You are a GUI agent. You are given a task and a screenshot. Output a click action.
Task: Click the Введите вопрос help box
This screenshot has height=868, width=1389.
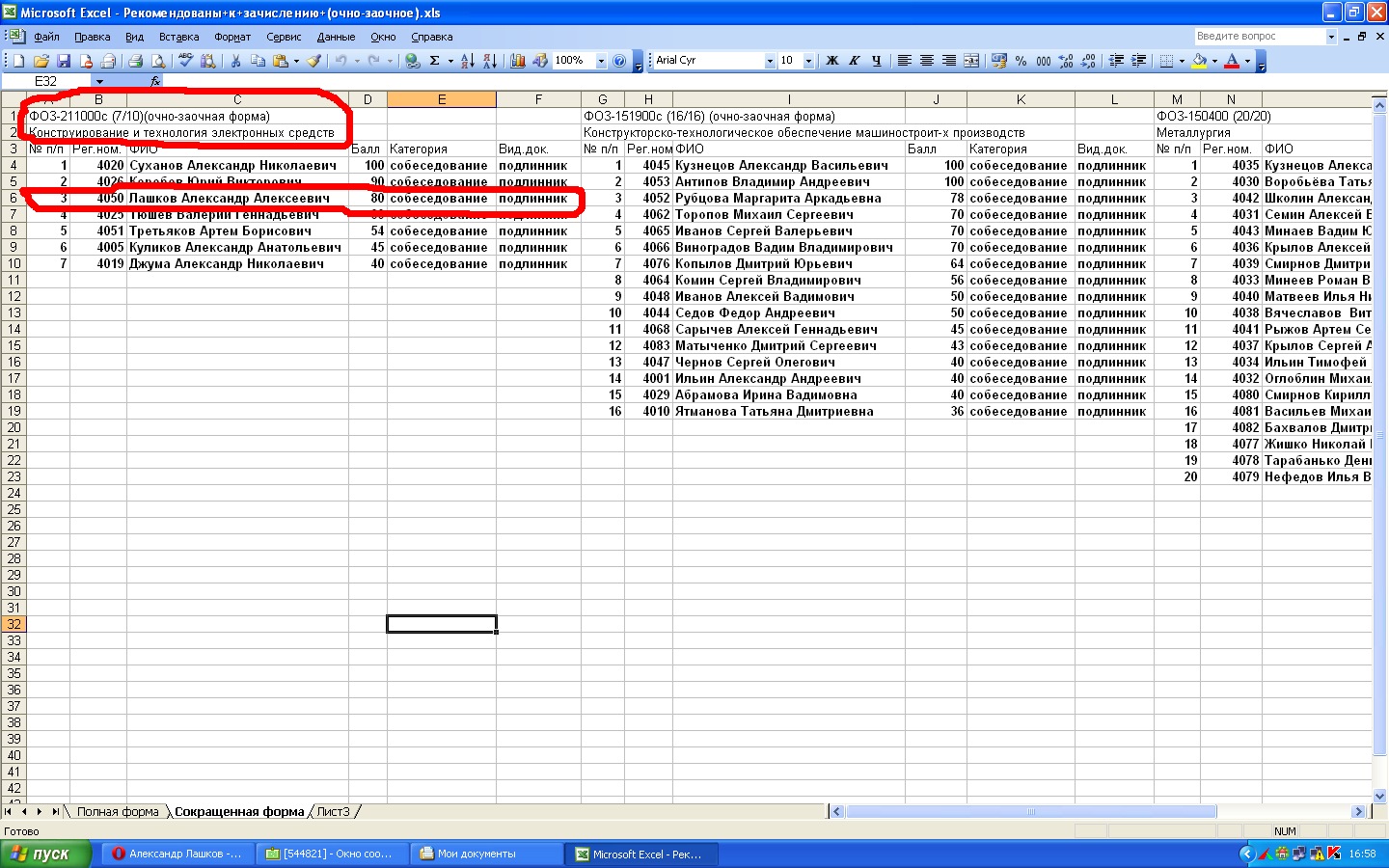tap(1259, 37)
